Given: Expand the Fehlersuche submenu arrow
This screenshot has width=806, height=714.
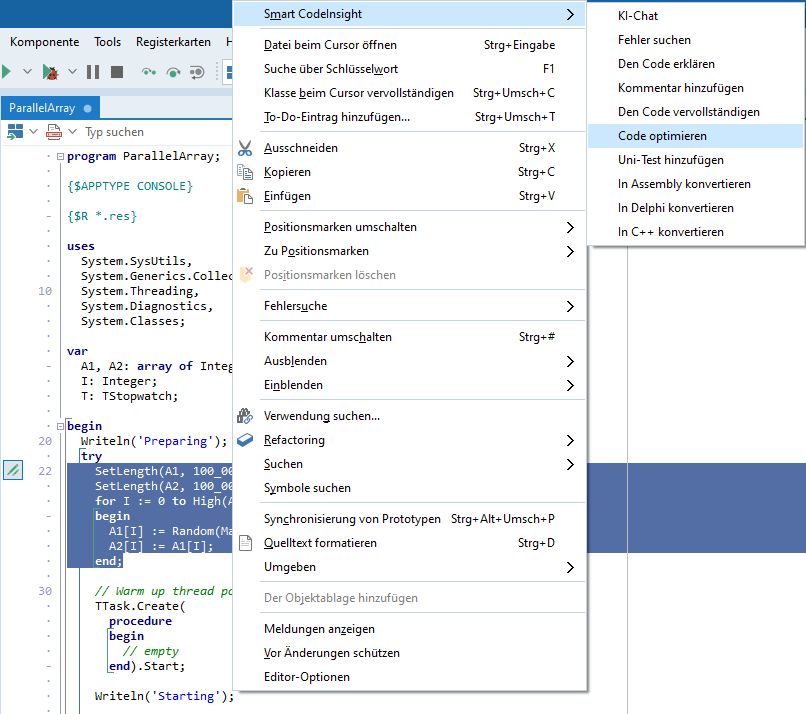Looking at the screenshot, I should tap(570, 306).
